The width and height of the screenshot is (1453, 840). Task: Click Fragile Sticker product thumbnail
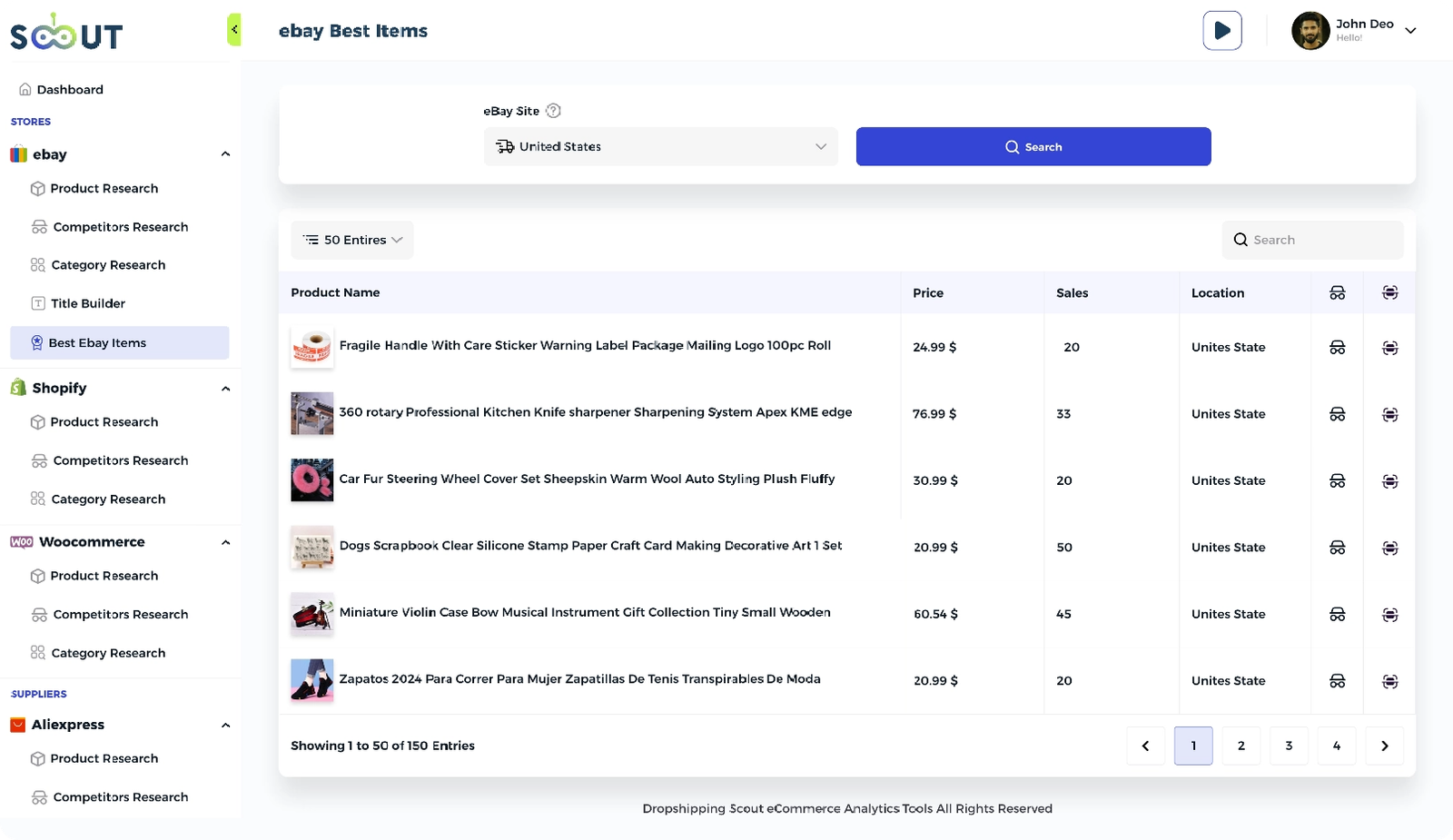(x=311, y=347)
